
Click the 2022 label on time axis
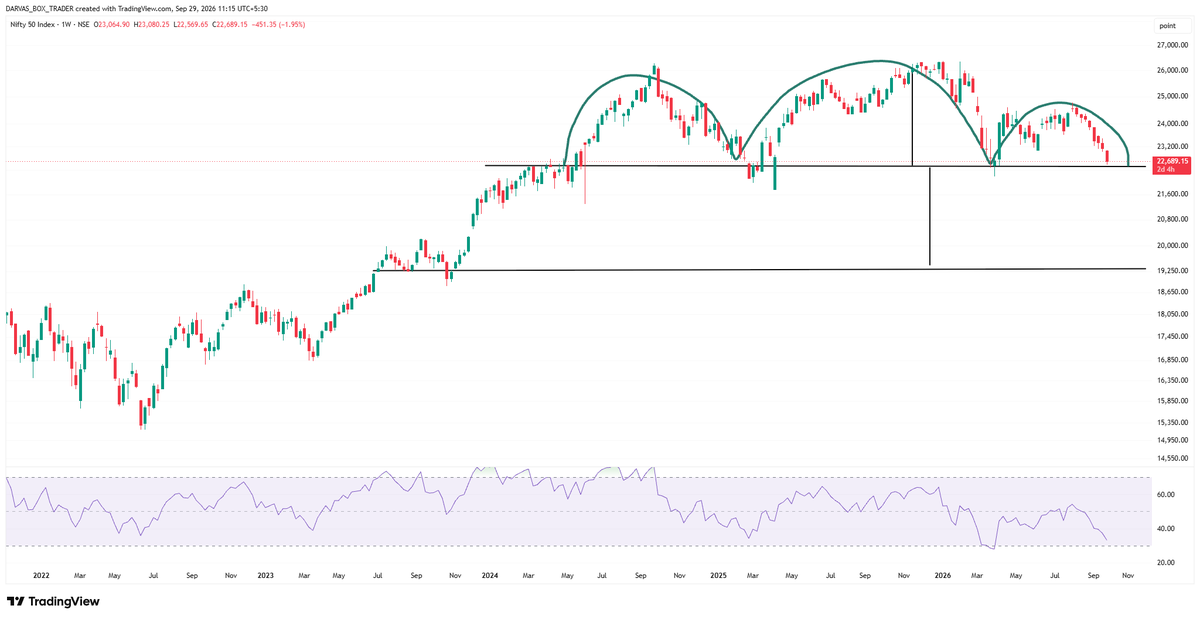41,576
